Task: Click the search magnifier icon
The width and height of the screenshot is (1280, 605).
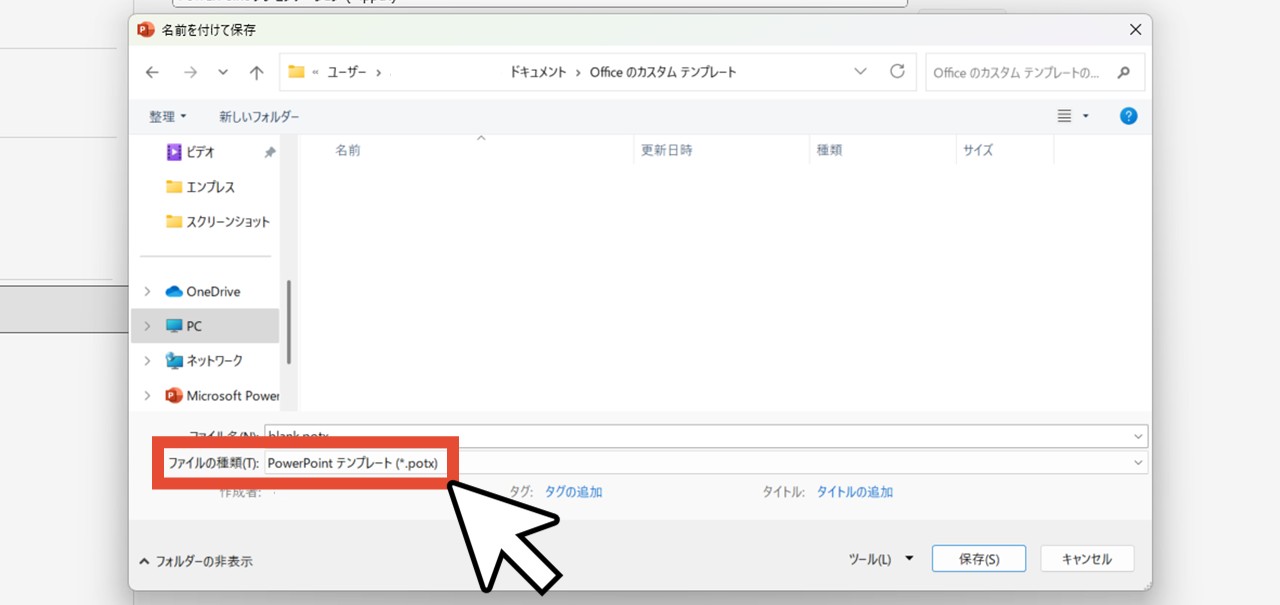Action: pyautogui.click(x=1124, y=72)
